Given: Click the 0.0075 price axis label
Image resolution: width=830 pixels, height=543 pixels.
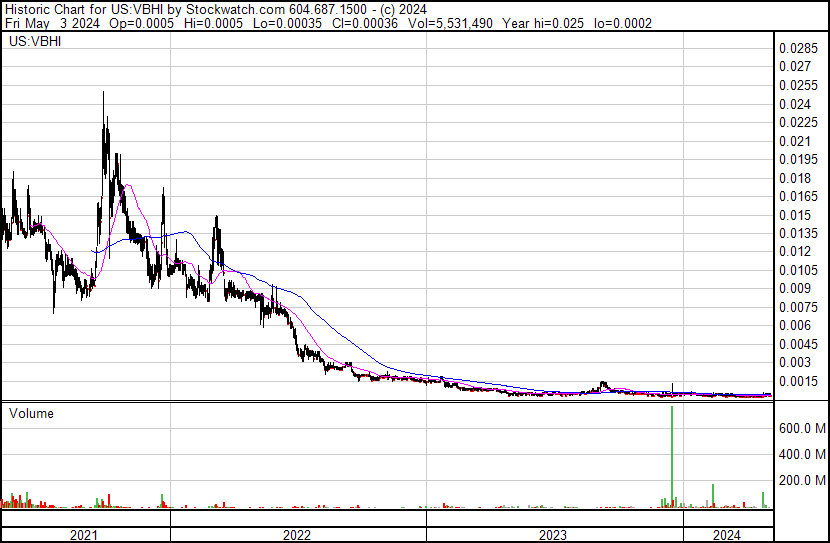Looking at the screenshot, I should pyautogui.click(x=797, y=307).
